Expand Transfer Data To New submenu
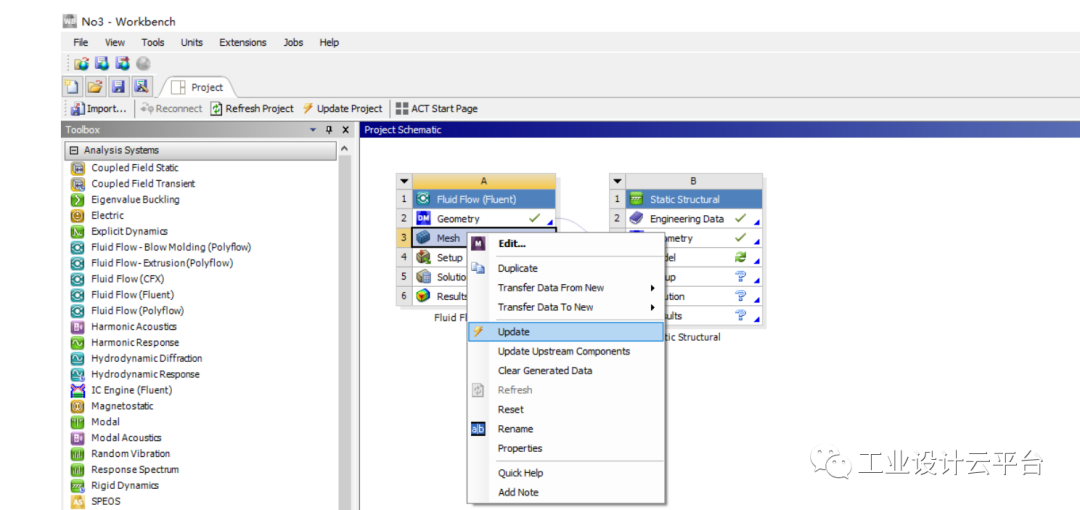This screenshot has width=1080, height=510. tap(565, 307)
